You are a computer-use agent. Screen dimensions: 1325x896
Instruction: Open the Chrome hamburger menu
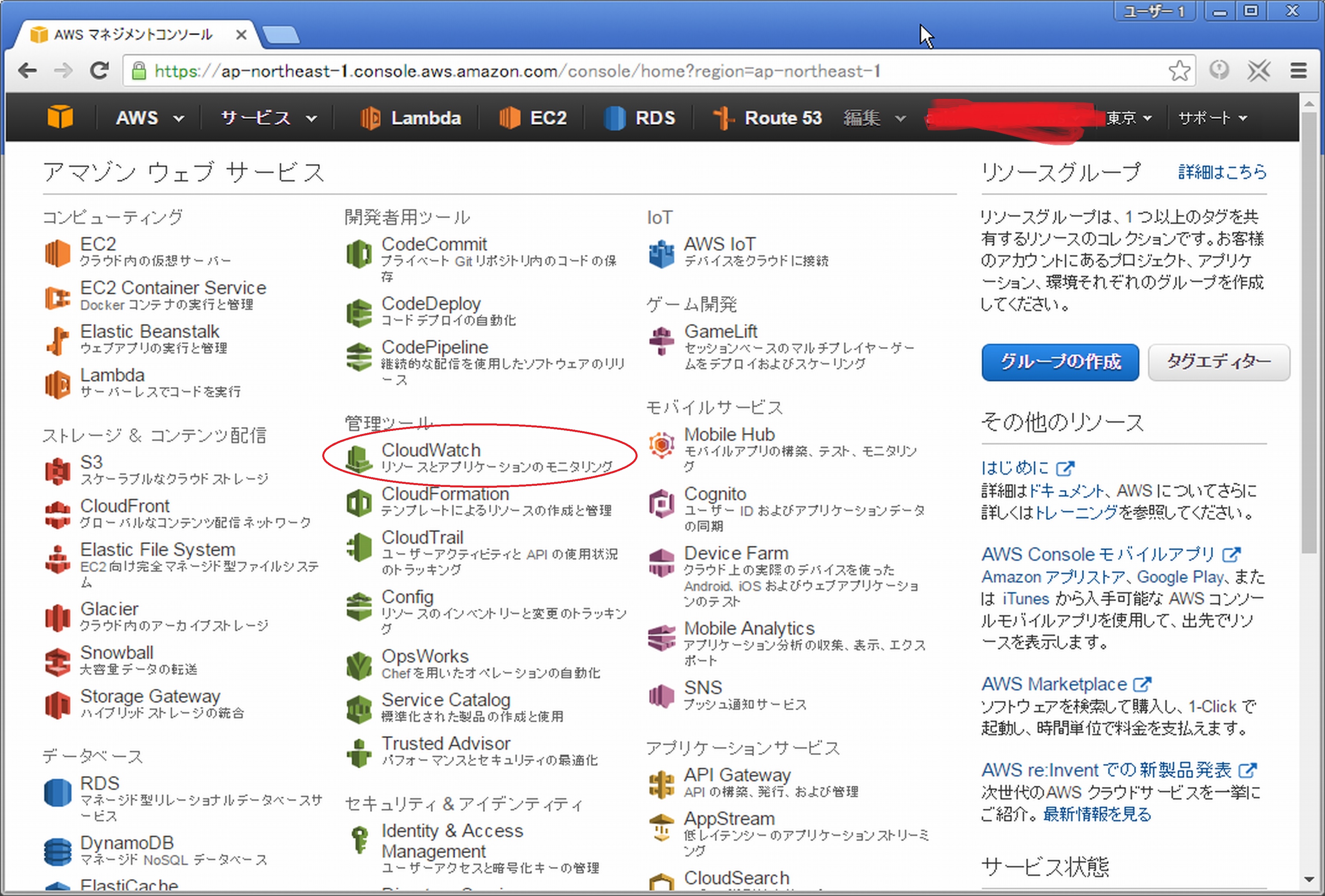click(x=1298, y=70)
